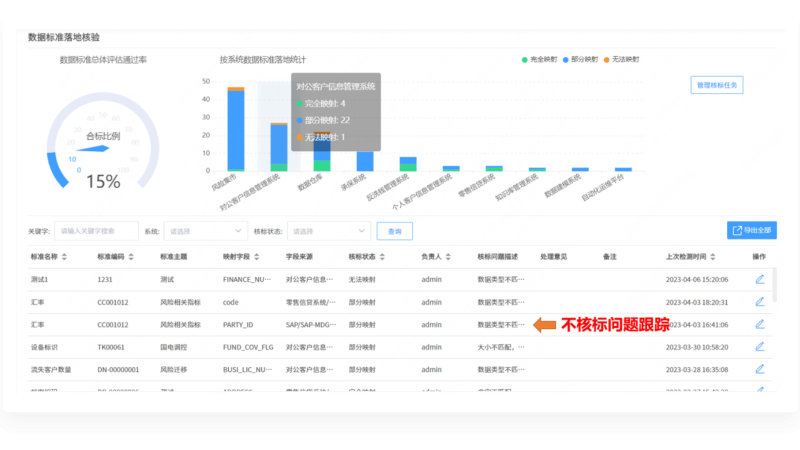The height and width of the screenshot is (450, 800).
Task: Sort by 映射字段 column arrows
Action: 257,257
